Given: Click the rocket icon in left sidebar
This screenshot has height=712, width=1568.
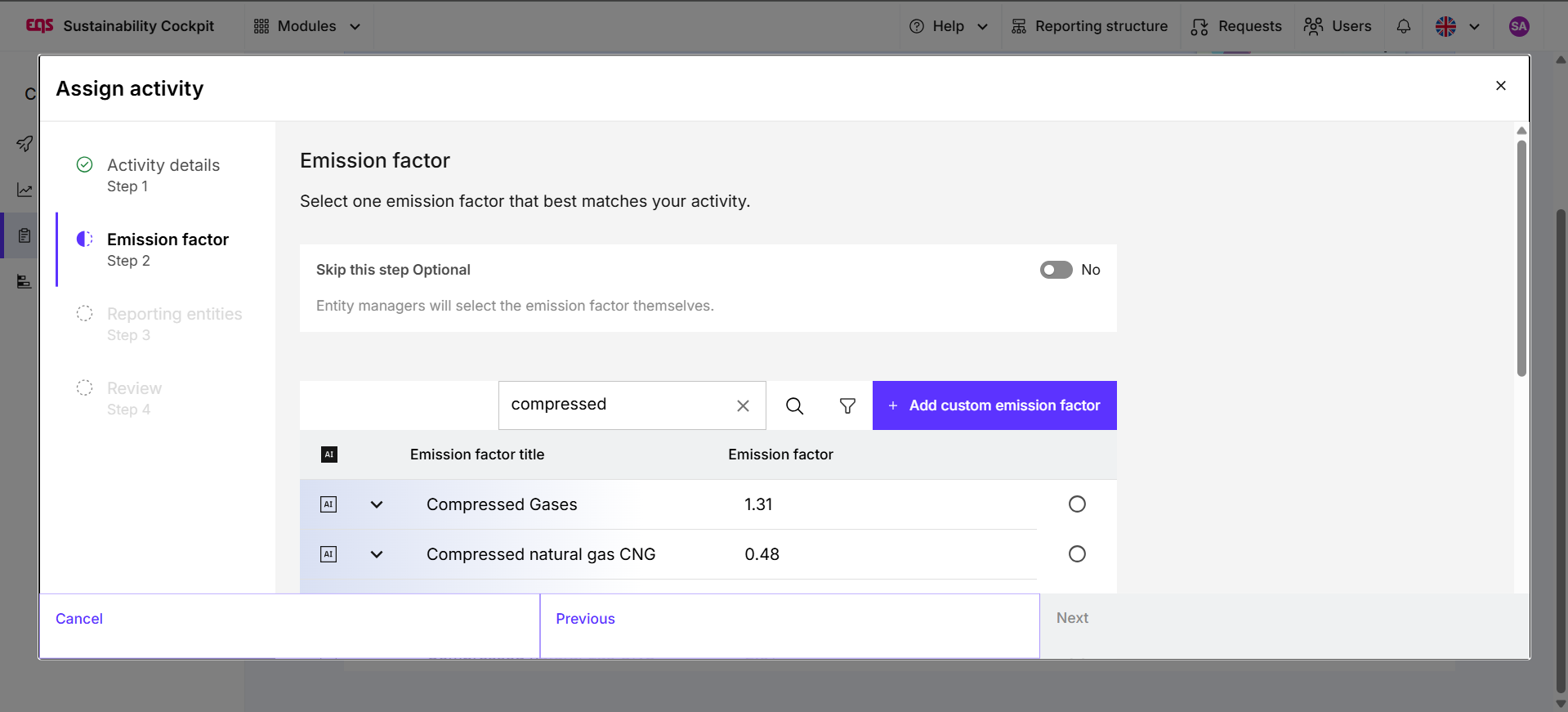Looking at the screenshot, I should pos(25,144).
